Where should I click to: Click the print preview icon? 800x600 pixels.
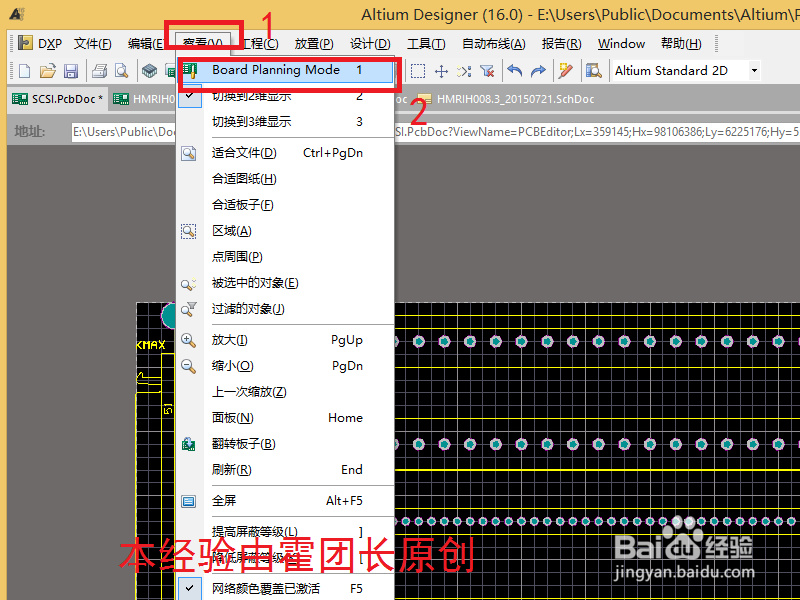click(x=121, y=71)
